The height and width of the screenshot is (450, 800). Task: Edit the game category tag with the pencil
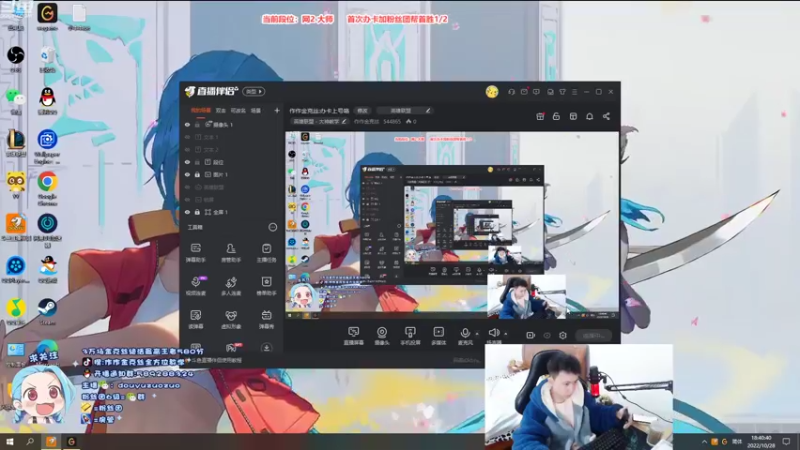tap(428, 110)
